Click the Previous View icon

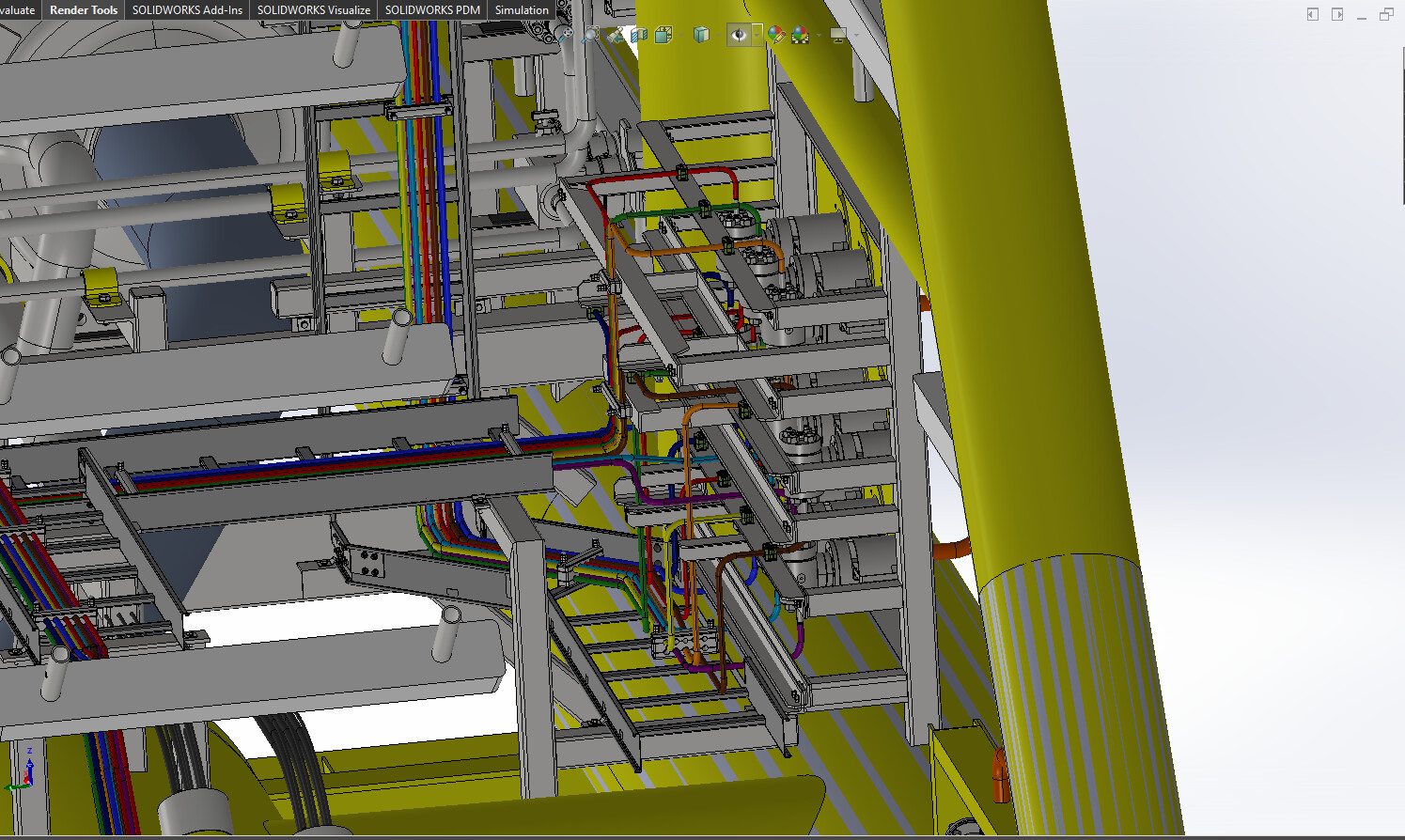pos(615,35)
